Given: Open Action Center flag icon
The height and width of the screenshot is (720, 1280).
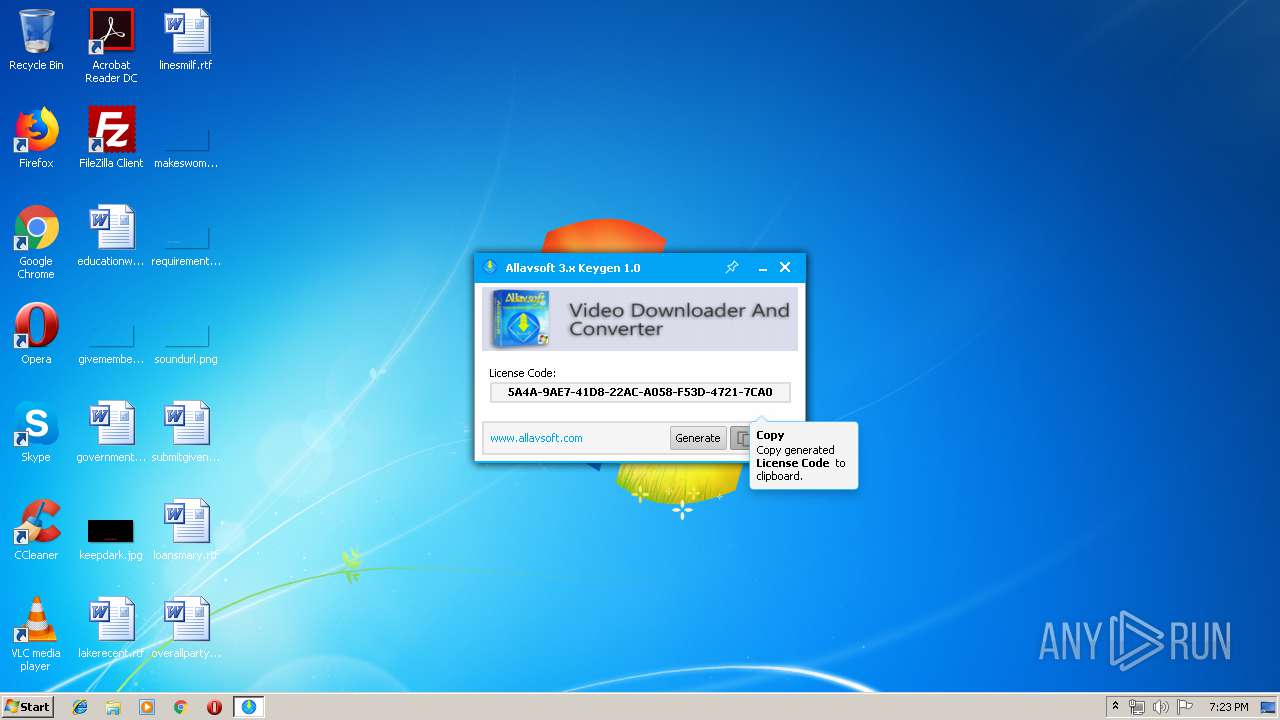Looking at the screenshot, I should [1185, 707].
